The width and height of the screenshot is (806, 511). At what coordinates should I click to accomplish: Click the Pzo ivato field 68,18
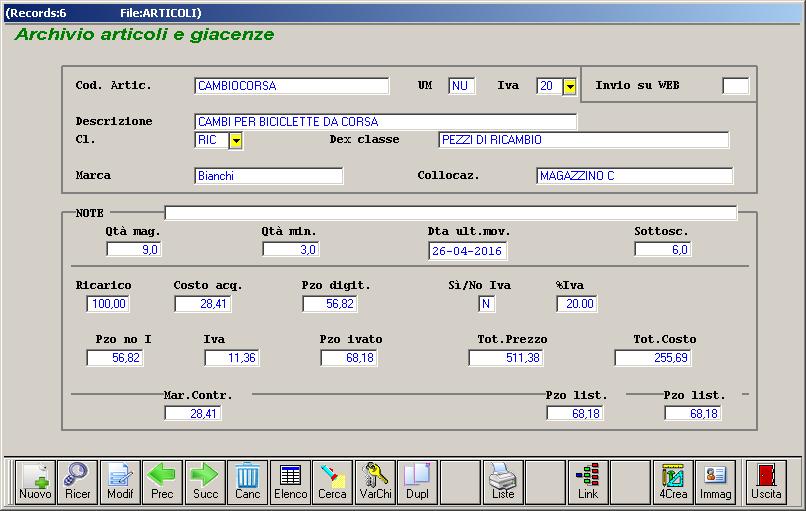[x=349, y=358]
